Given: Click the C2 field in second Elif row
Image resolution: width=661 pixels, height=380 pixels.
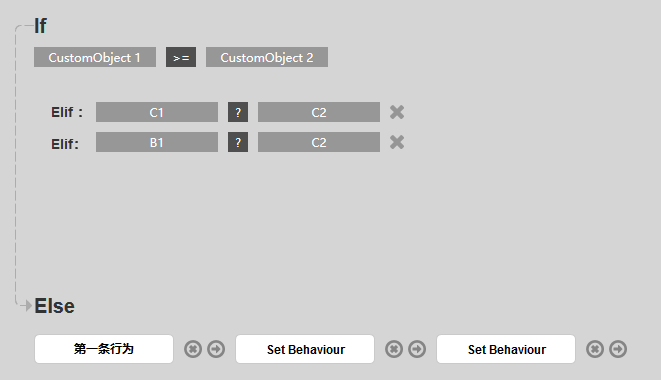Looking at the screenshot, I should point(319,142).
